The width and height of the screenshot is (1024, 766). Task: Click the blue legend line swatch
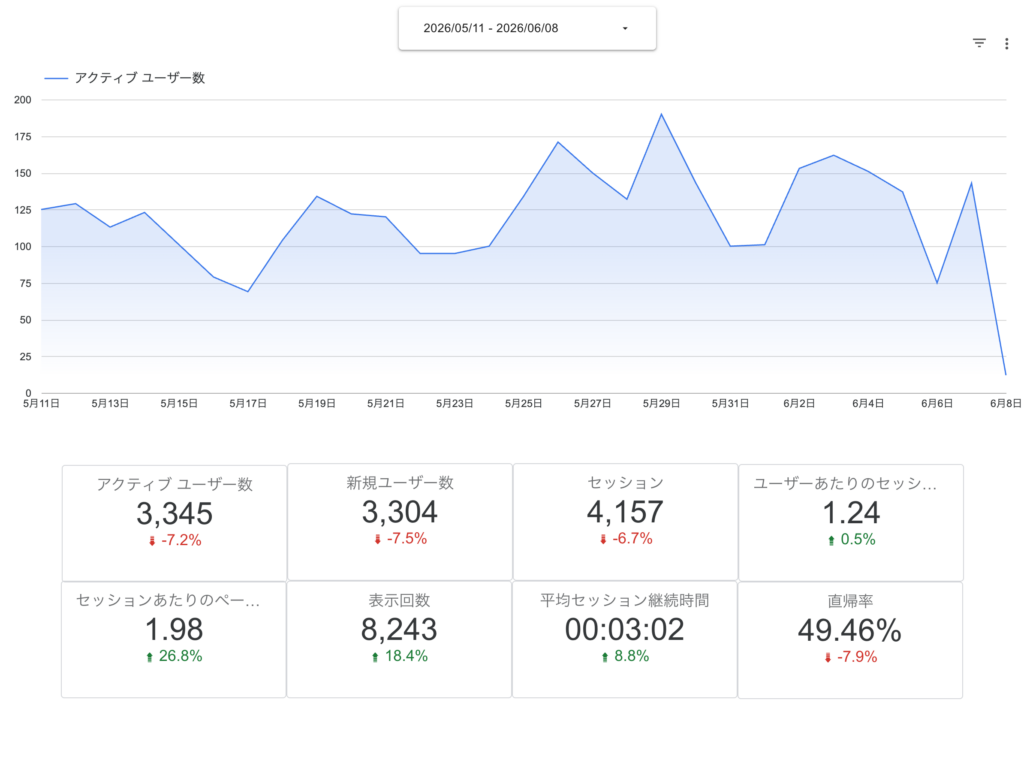pos(56,78)
